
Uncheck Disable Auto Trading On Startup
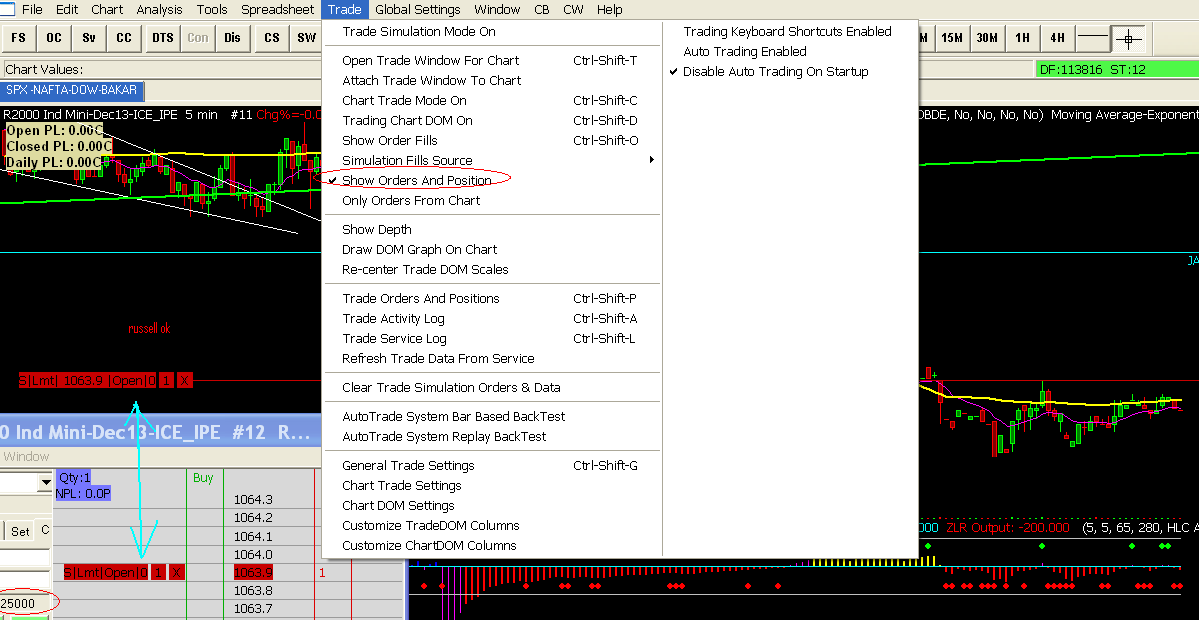point(791,71)
